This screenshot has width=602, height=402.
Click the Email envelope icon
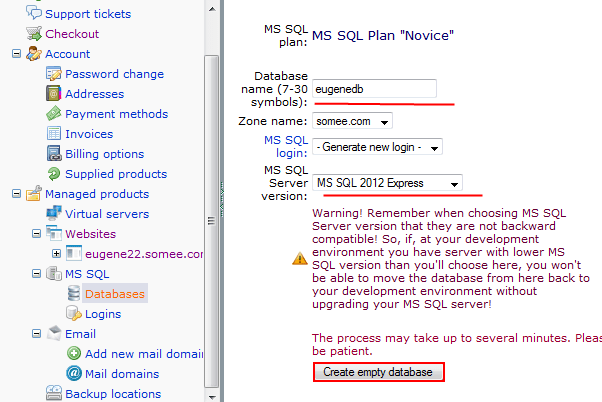click(x=54, y=333)
